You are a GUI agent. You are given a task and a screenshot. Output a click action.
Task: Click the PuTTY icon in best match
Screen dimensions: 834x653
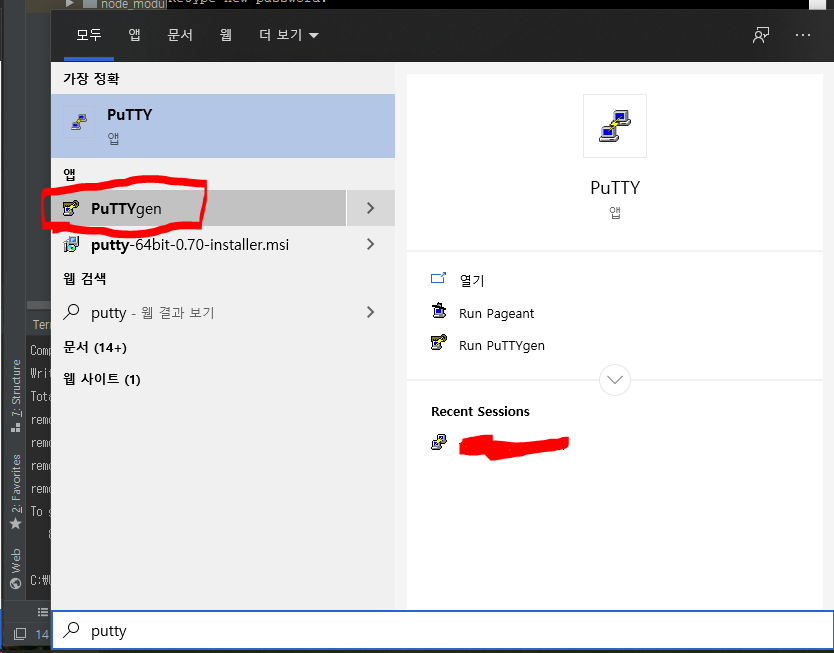point(79,122)
